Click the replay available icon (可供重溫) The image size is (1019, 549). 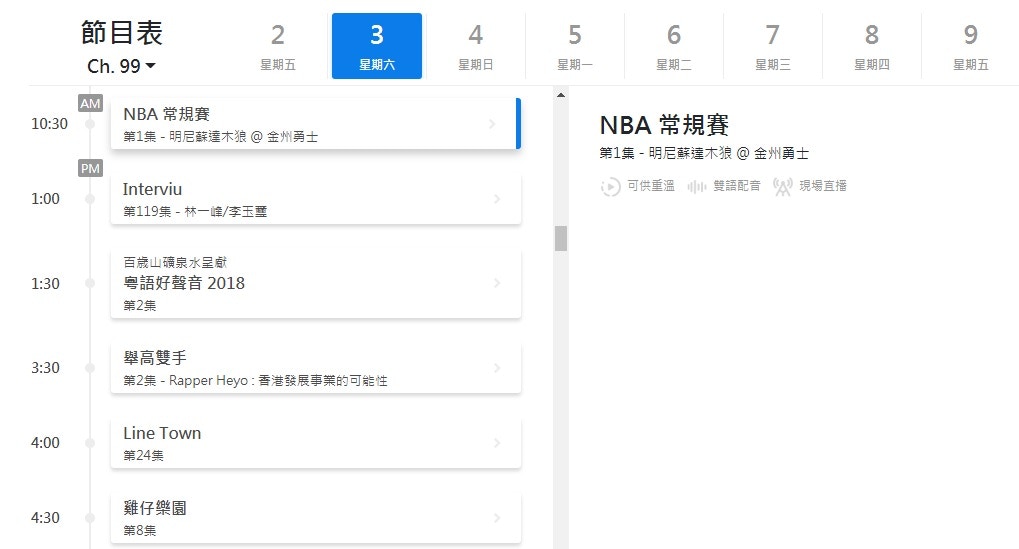tap(610, 186)
